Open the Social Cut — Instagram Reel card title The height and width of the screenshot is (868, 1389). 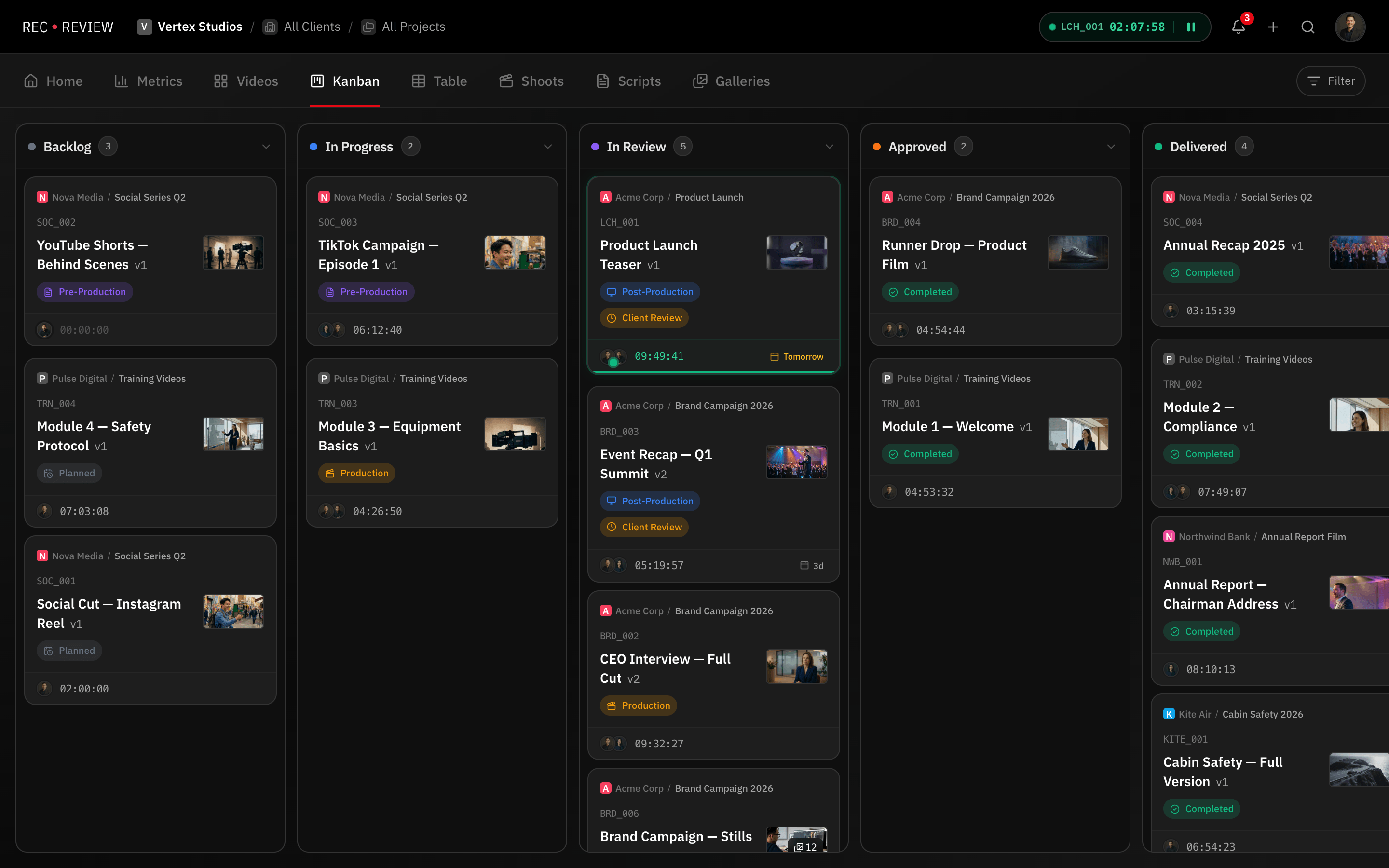(109, 614)
